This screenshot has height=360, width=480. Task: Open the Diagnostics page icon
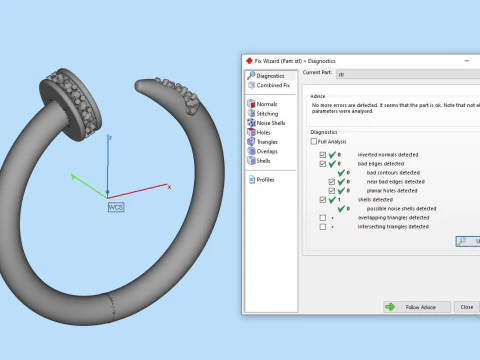tap(251, 76)
